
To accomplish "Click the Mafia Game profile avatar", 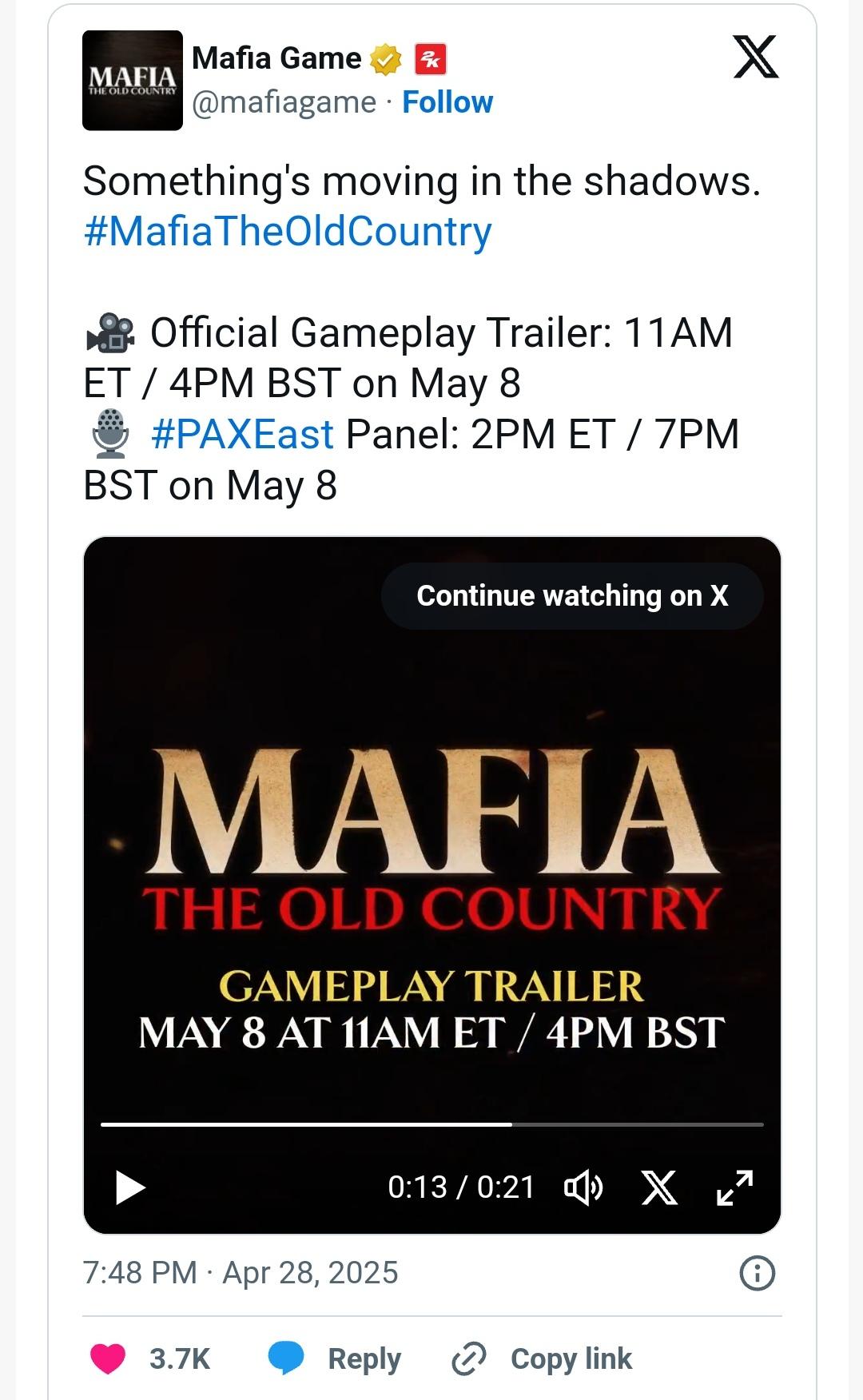I will pos(133,81).
